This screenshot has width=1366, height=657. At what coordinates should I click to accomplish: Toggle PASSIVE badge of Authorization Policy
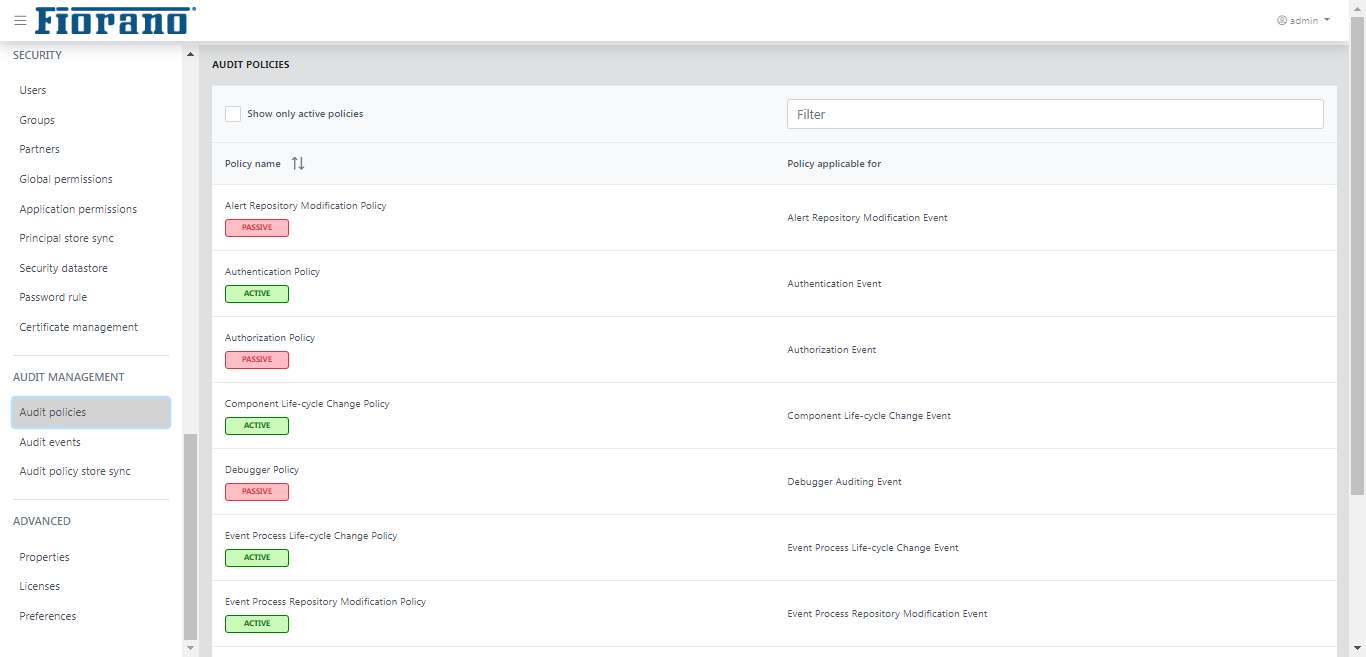pos(257,360)
